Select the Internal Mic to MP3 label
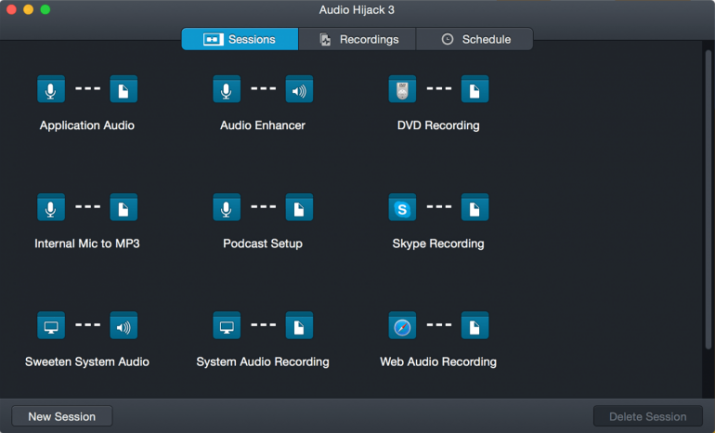Viewport: 715px width, 433px height. point(87,243)
